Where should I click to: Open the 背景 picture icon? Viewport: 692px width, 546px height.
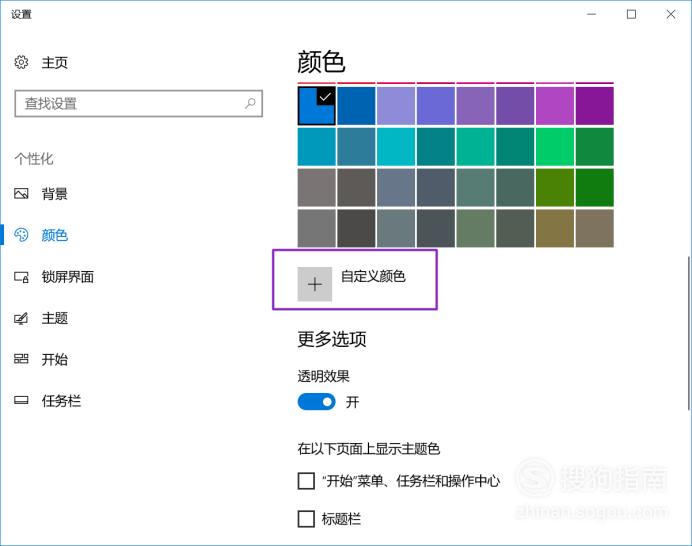coord(21,193)
